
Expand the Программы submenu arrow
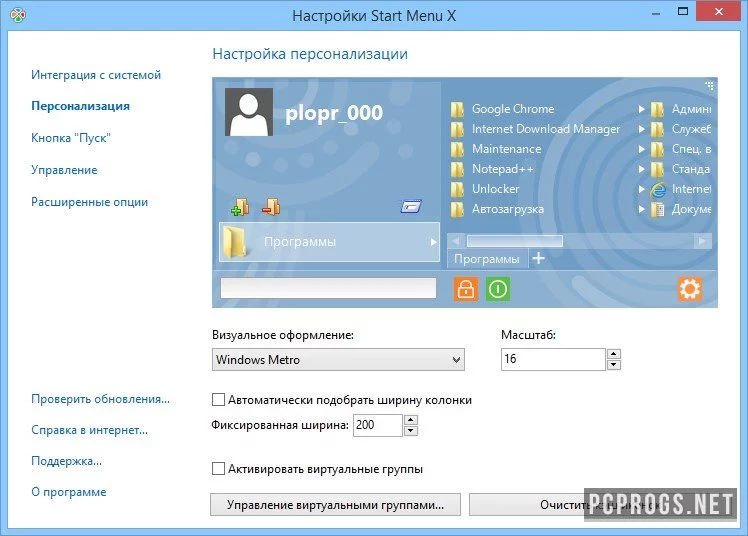tap(433, 242)
